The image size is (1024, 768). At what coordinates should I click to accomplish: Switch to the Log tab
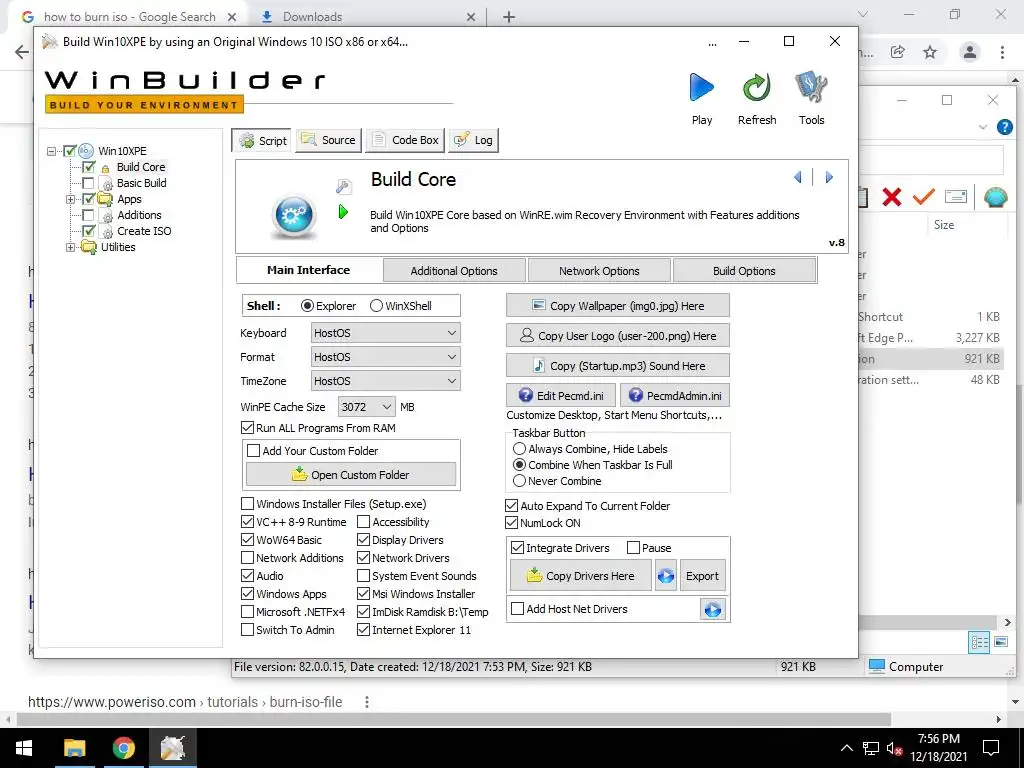[473, 140]
